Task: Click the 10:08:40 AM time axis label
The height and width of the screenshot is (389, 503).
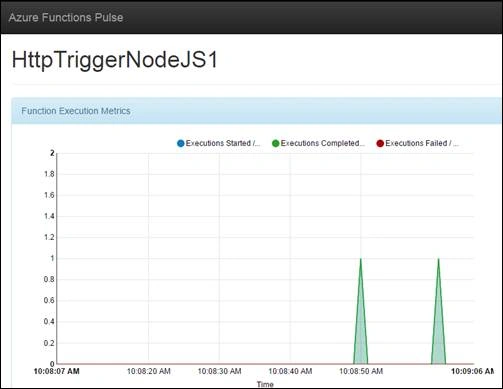Action: click(290, 371)
